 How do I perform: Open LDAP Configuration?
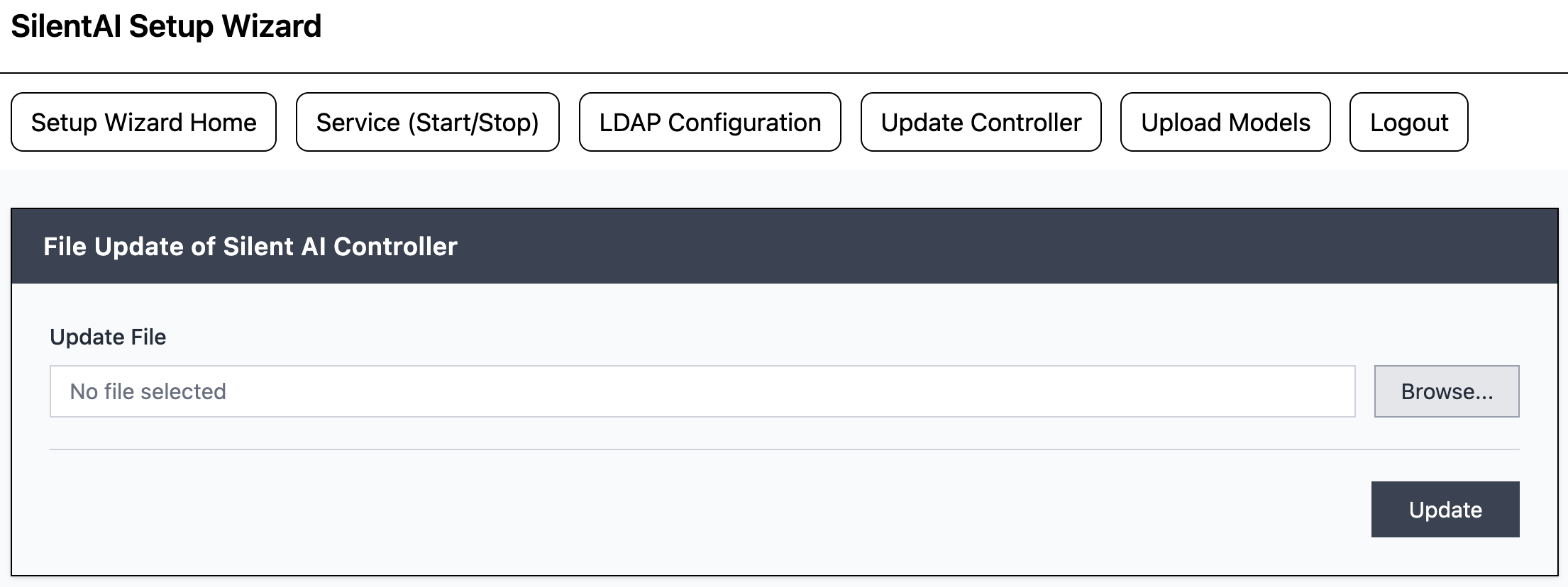click(x=710, y=122)
